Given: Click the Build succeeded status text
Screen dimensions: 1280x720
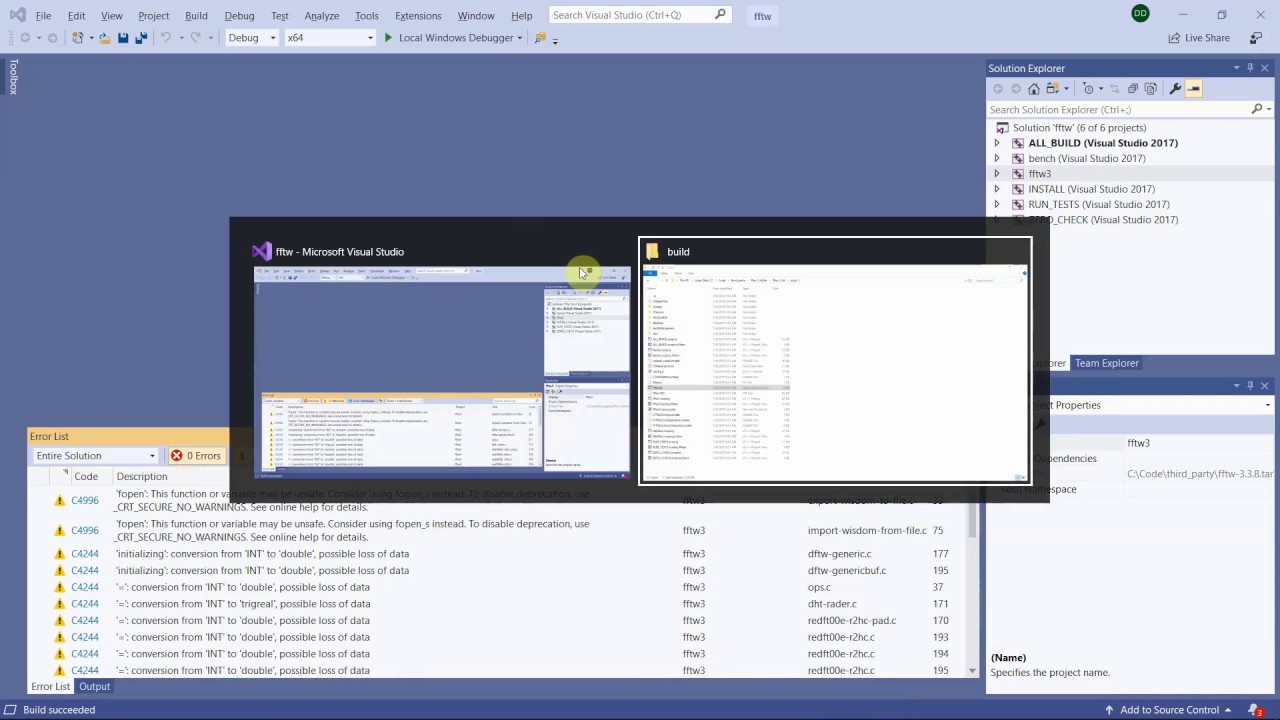Looking at the screenshot, I should [x=59, y=710].
